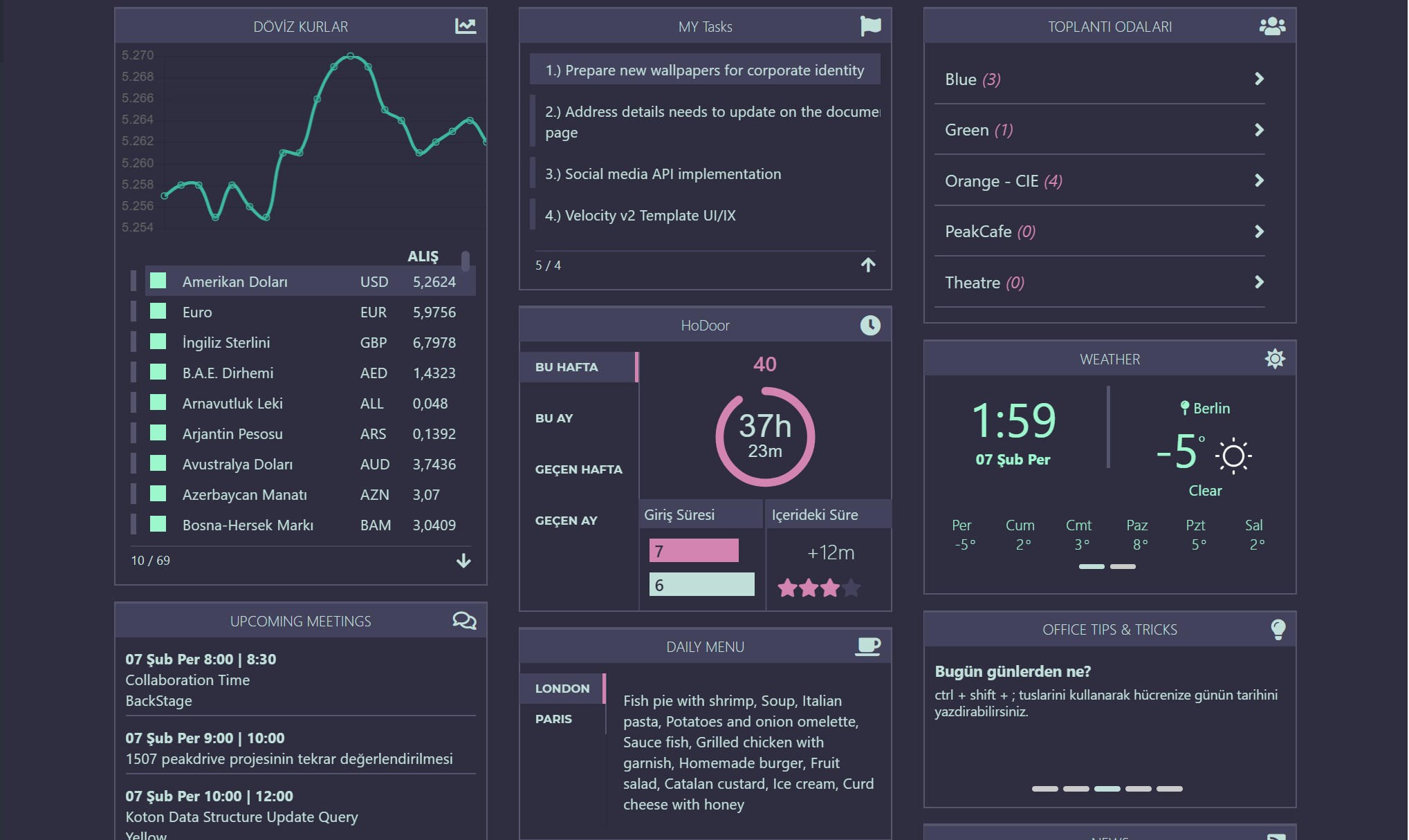Switch daily menu to LONDON

[562, 689]
